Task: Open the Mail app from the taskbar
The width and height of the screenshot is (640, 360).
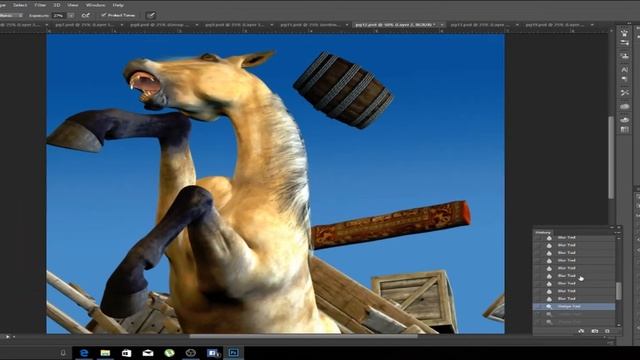Action: tap(148, 353)
